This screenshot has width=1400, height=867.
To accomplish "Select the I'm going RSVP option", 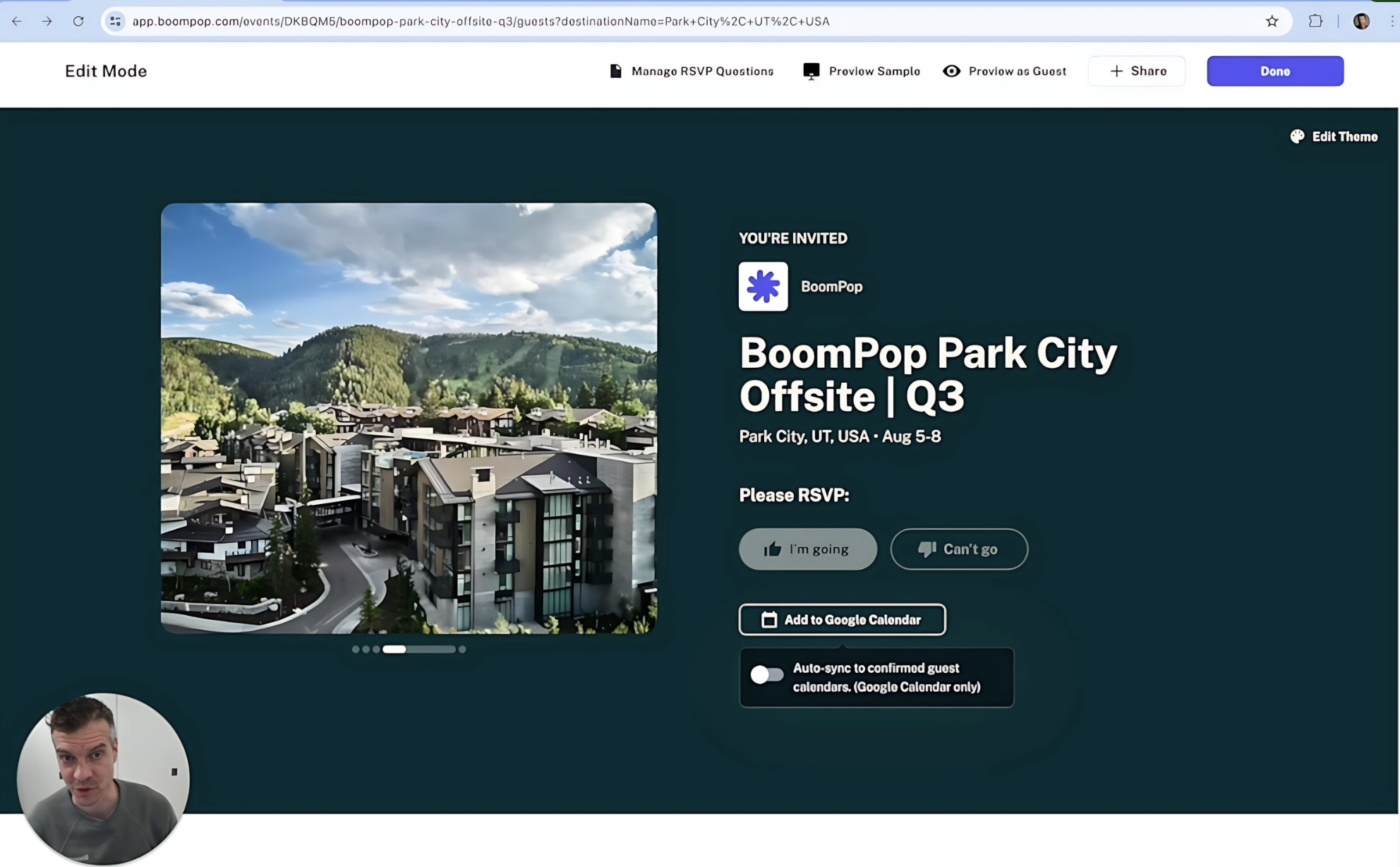I will pyautogui.click(x=807, y=549).
